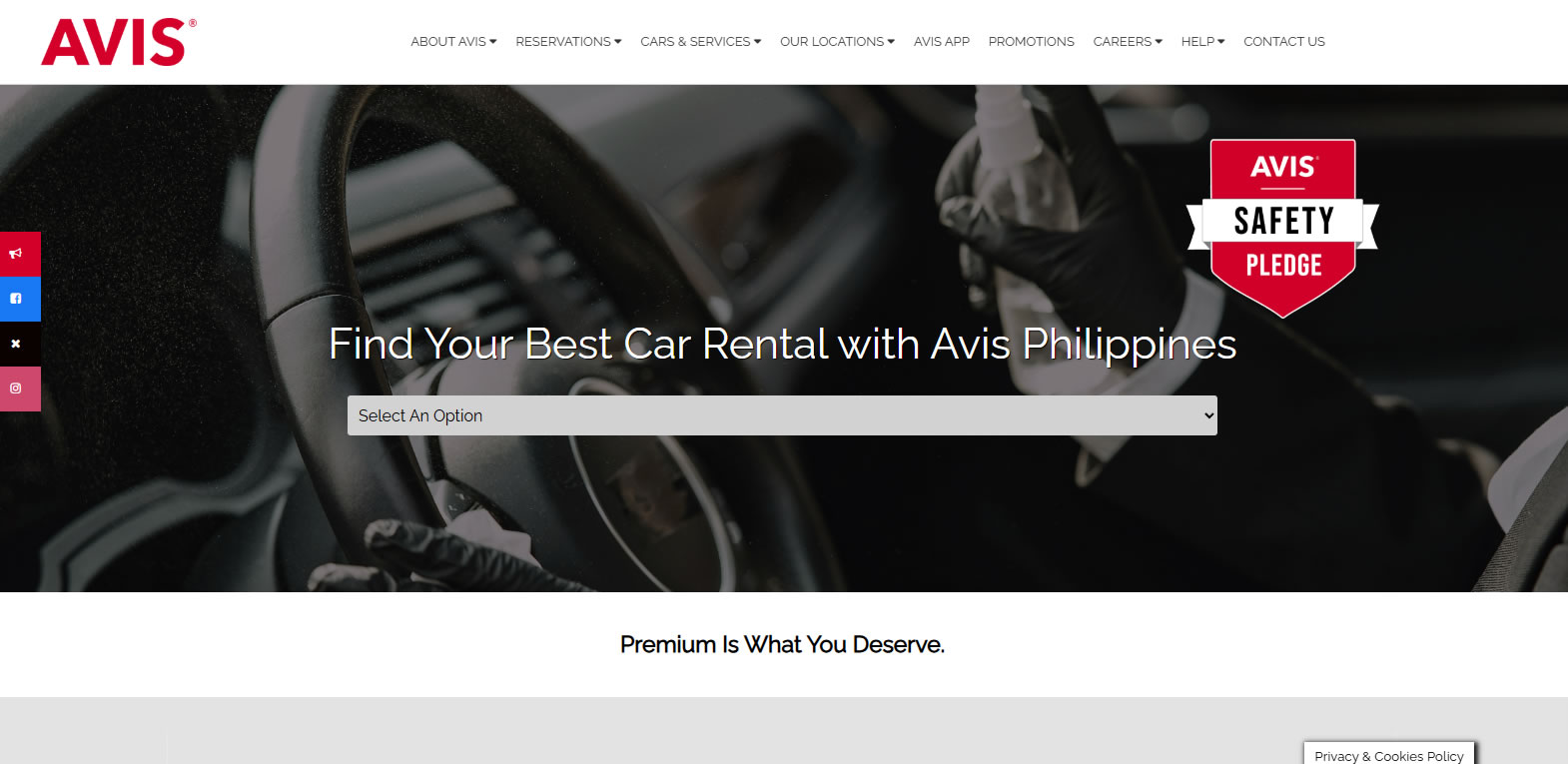Click the Premium Is What You Deserve heading
Viewport: 1568px width, 764px height.
pyautogui.click(x=782, y=645)
